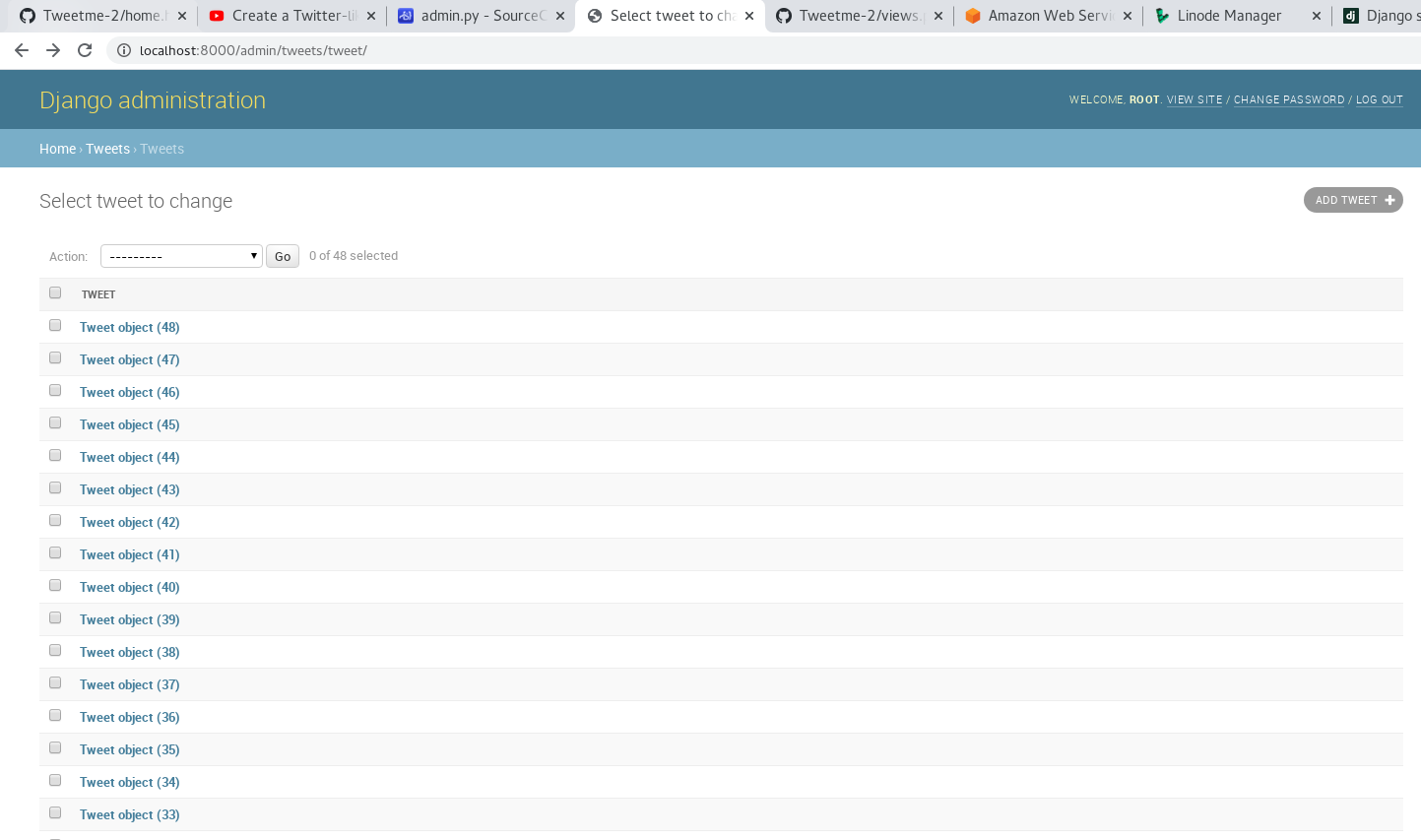Open Tweet object (37)

[130, 684]
